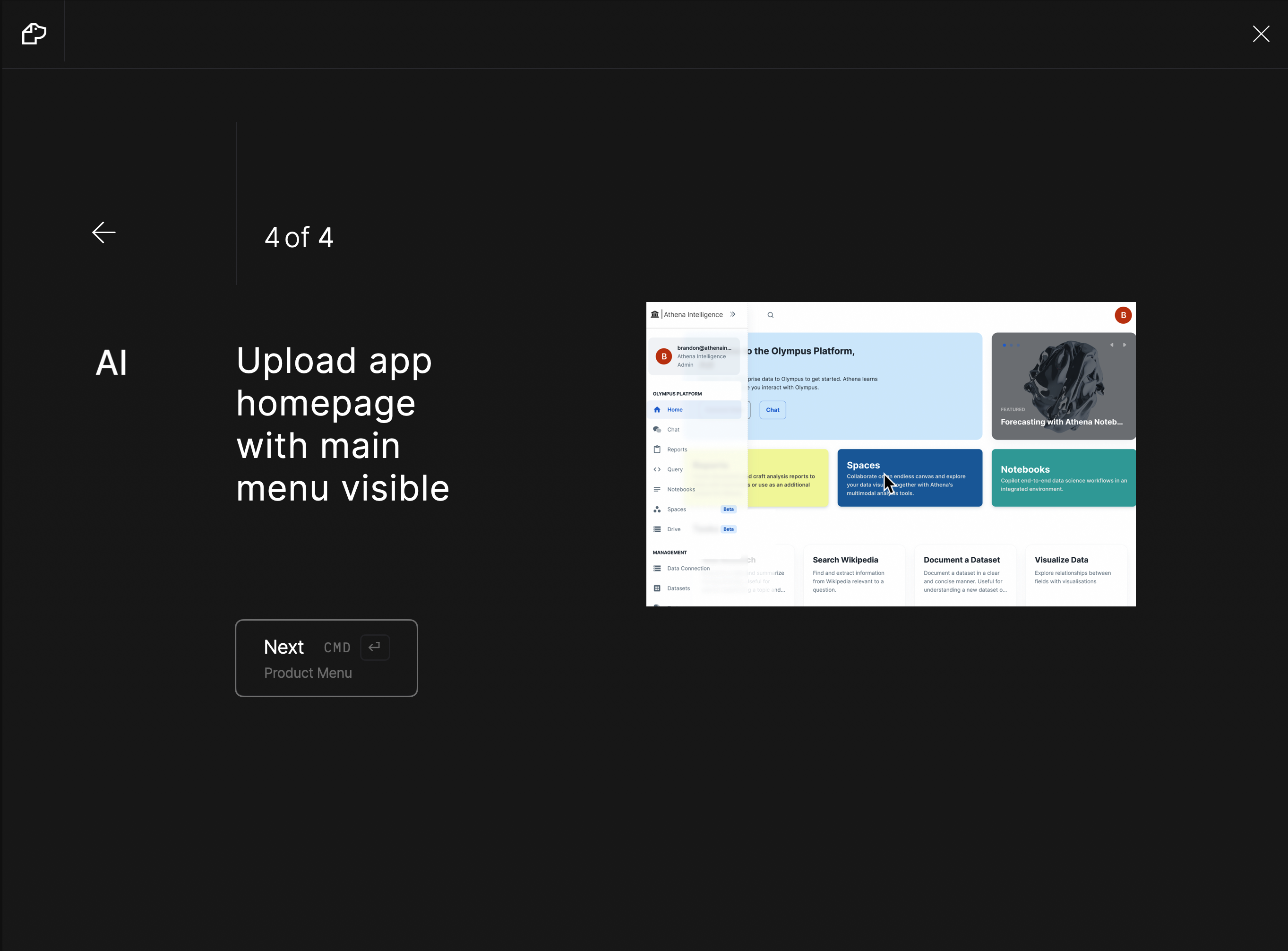Screen dimensions: 1288x951
Task: Open Chat from the sidebar menu
Action: pyautogui.click(x=673, y=430)
